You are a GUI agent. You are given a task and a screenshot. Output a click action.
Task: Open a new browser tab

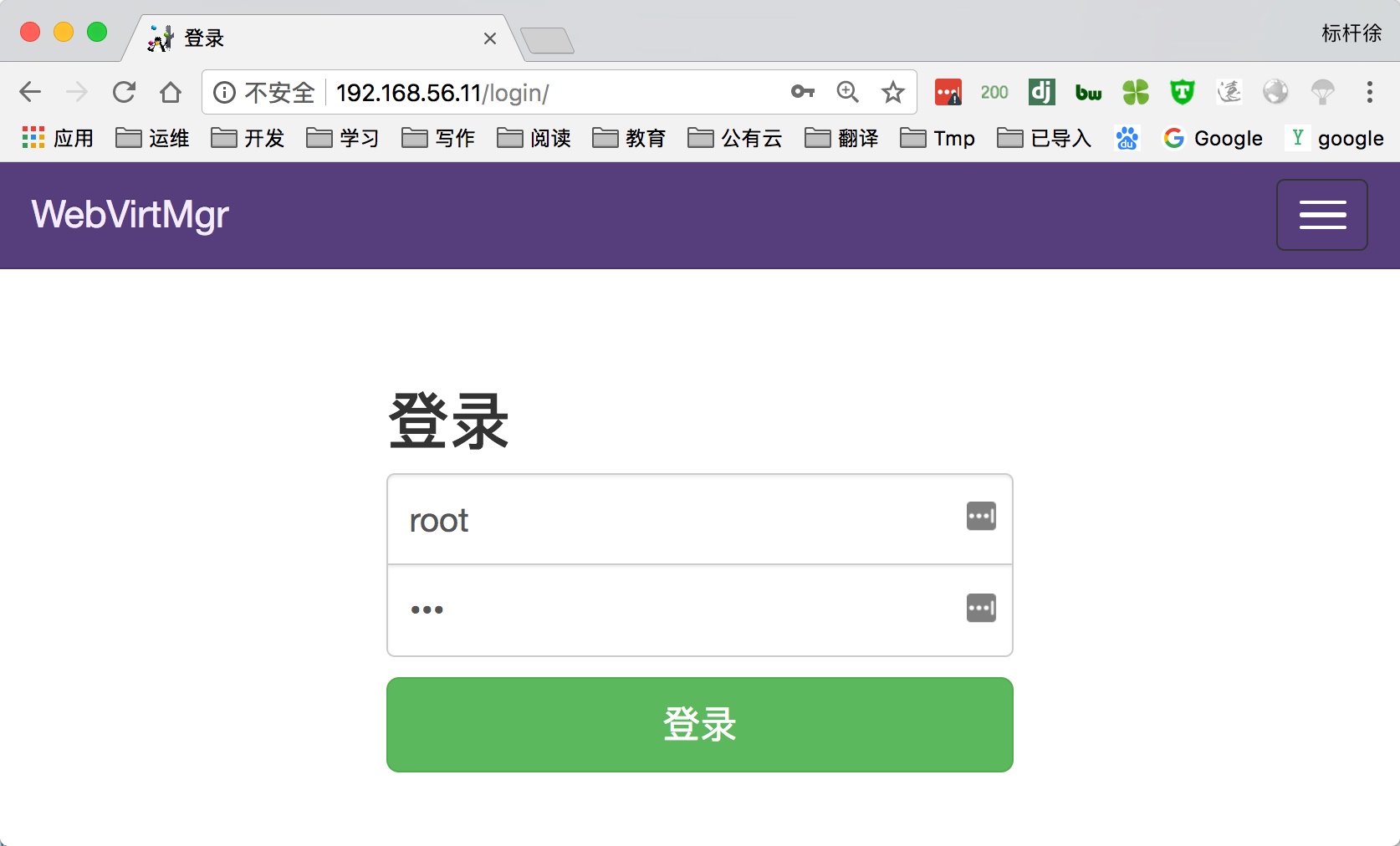[x=547, y=40]
